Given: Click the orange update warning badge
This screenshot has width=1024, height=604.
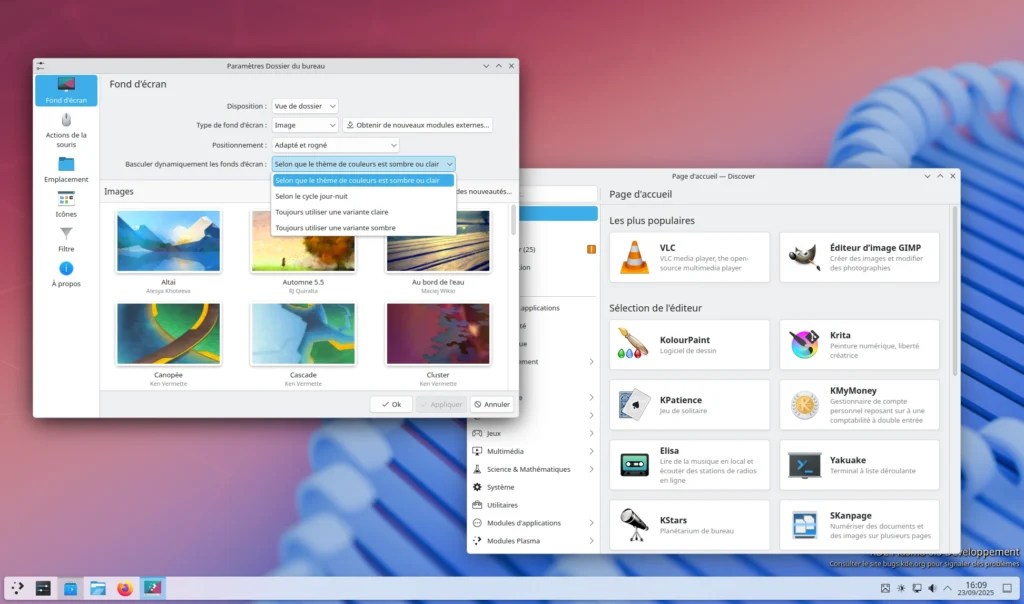Looking at the screenshot, I should click(x=591, y=249).
